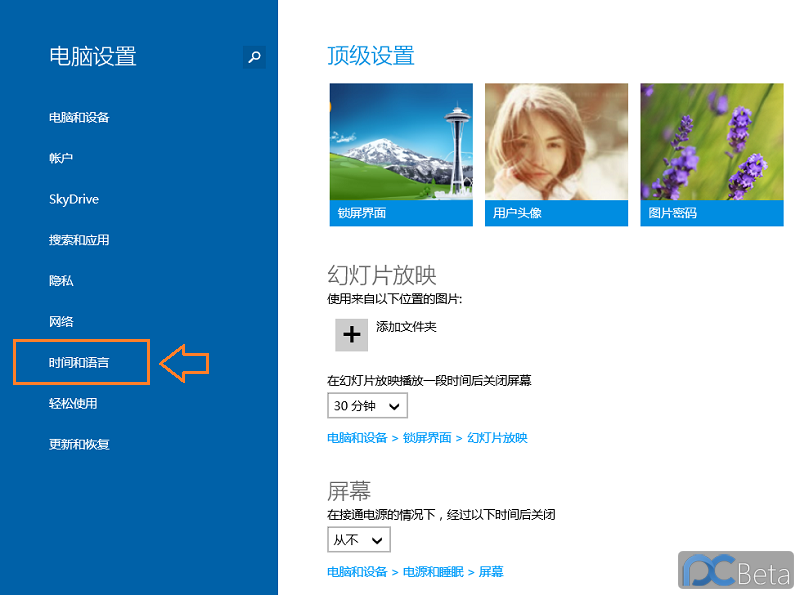Click 电脑和设备 link above the 屏幕 heading
The image size is (800, 595).
(357, 438)
